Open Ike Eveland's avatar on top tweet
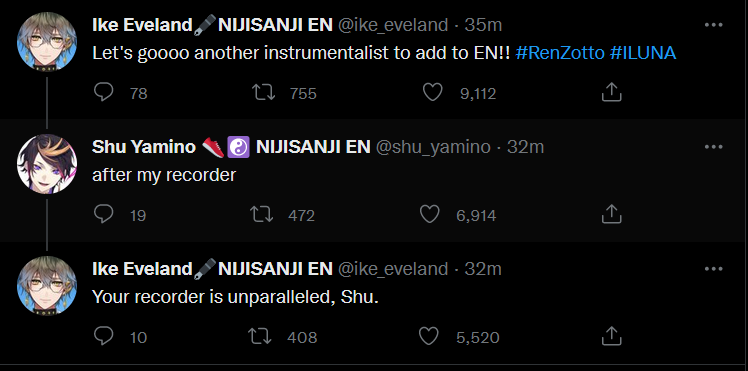 click(47, 41)
